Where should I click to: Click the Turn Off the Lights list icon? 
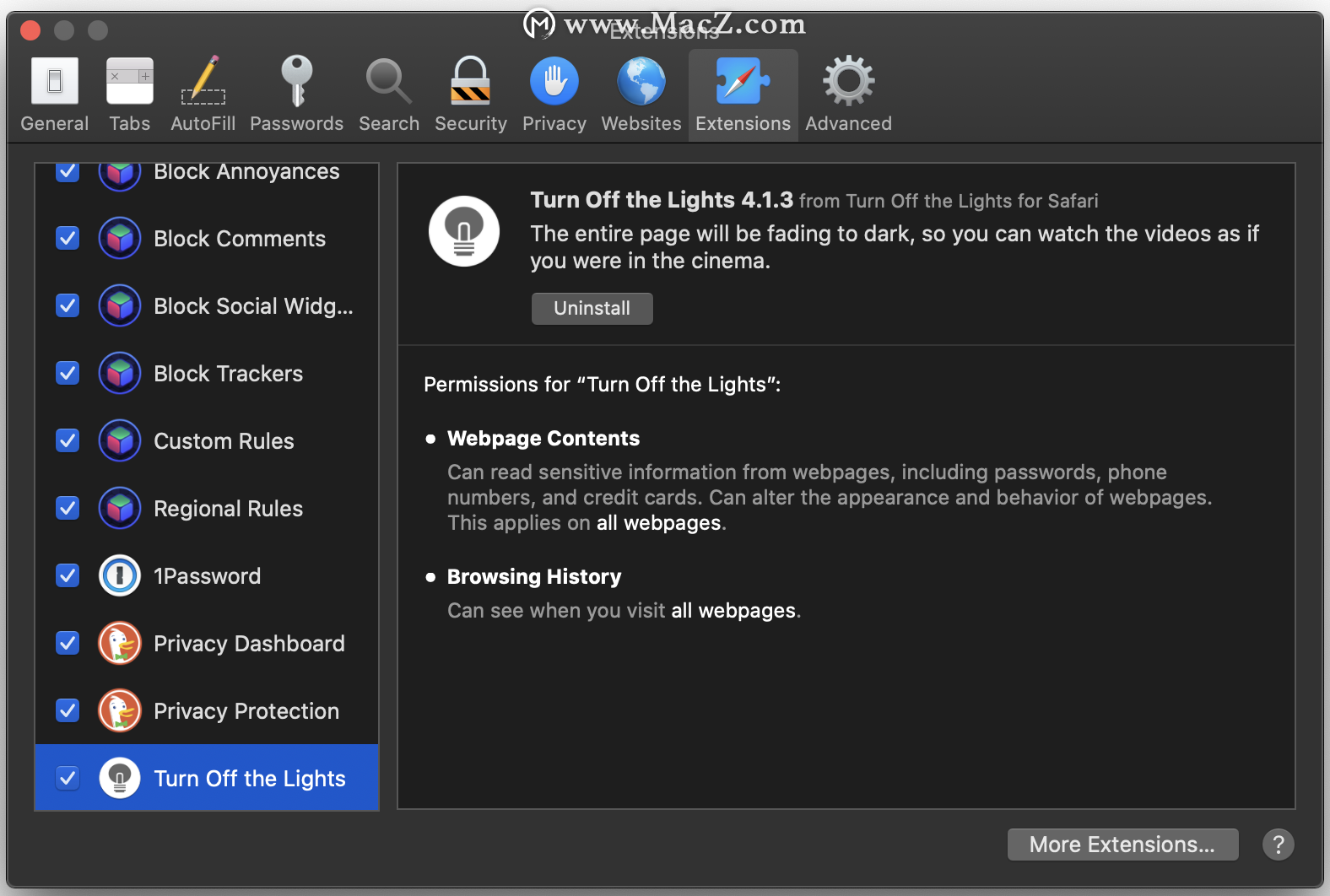click(x=120, y=779)
